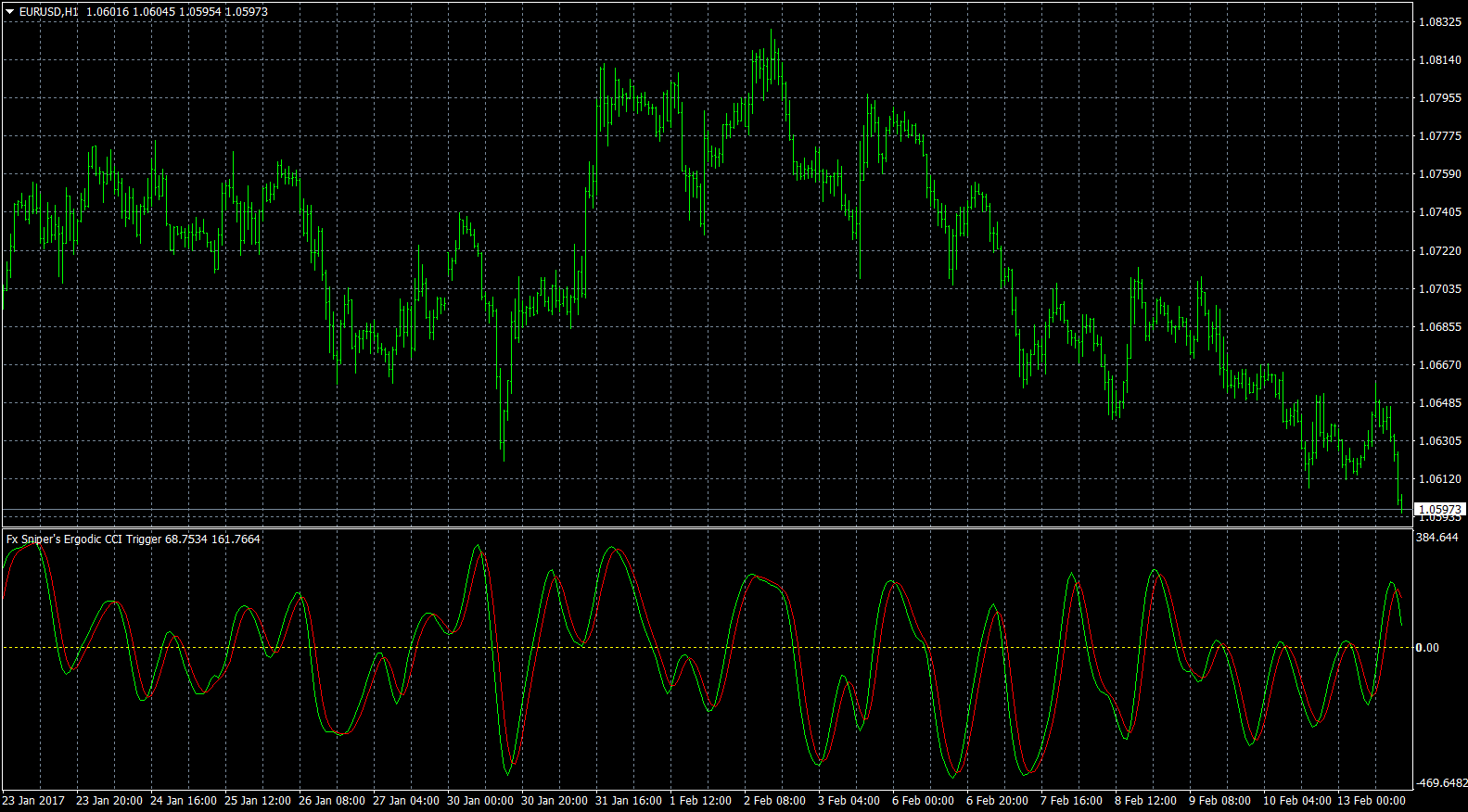
Task: Select the 1.07775 price scale label
Action: click(x=1440, y=136)
